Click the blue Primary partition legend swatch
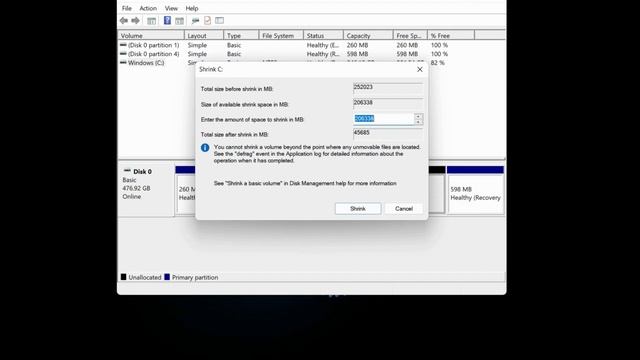The height and width of the screenshot is (360, 640). [167, 277]
